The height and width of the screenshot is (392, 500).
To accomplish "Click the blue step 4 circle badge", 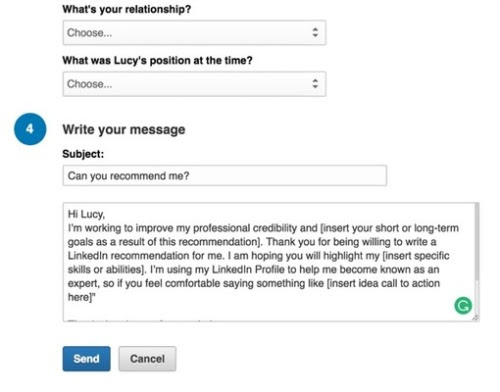I will tap(30, 129).
